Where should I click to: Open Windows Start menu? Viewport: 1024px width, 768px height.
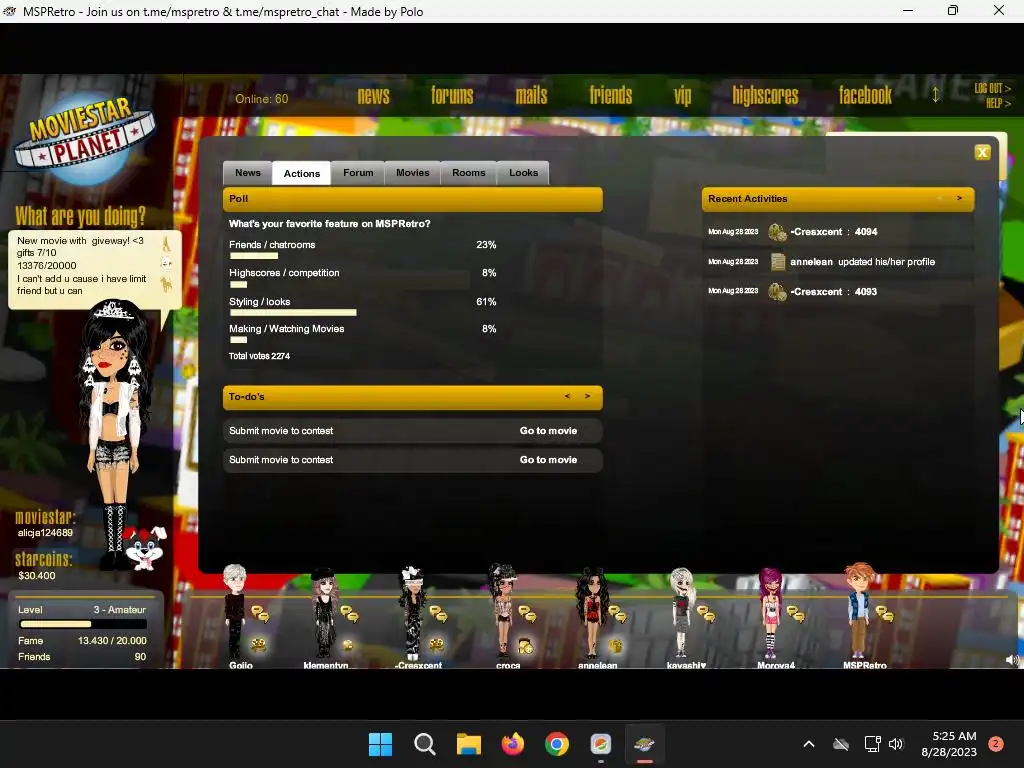tap(381, 744)
